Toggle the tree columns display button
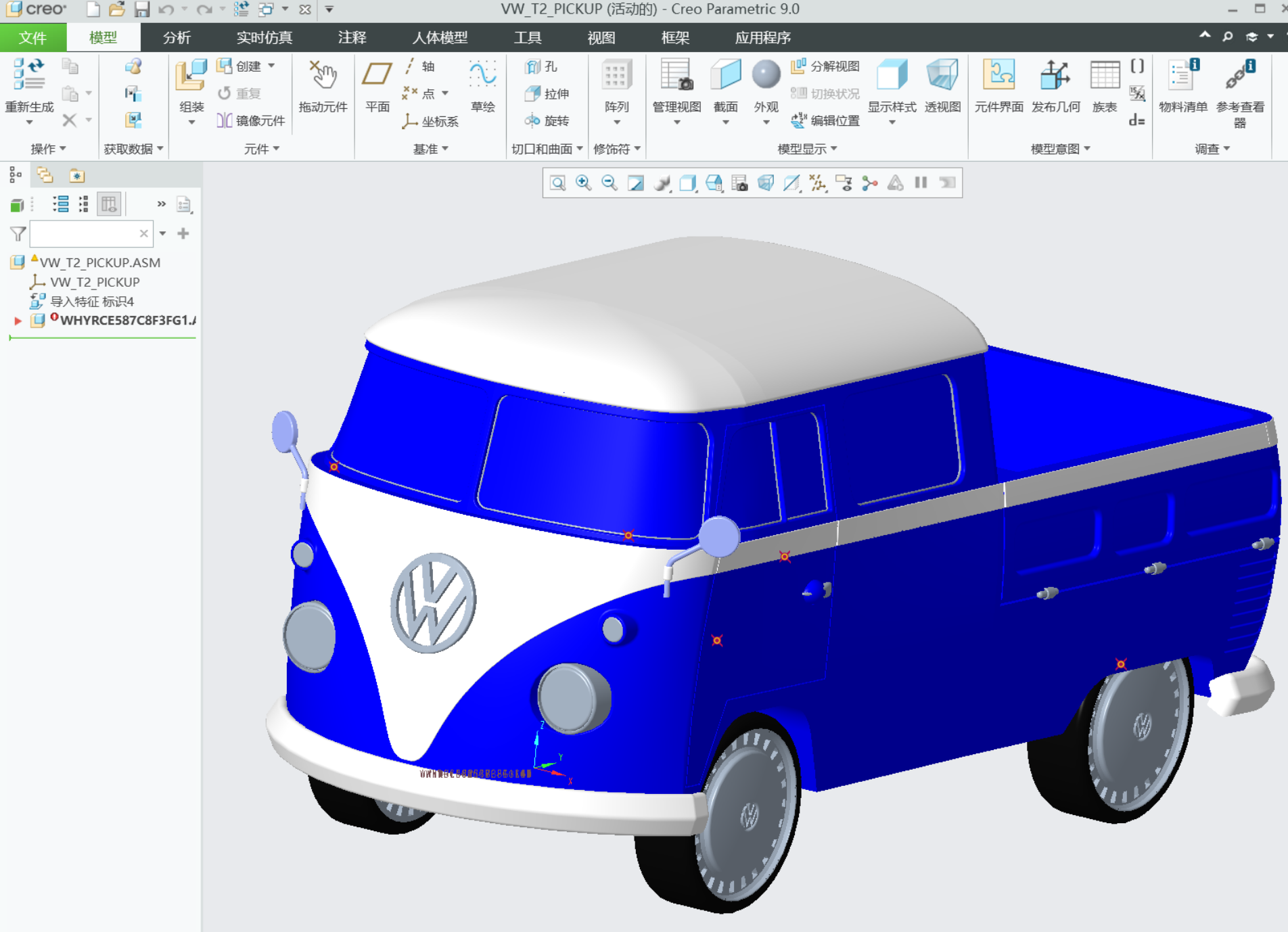Screen dimensions: 1288x932 pos(109,204)
